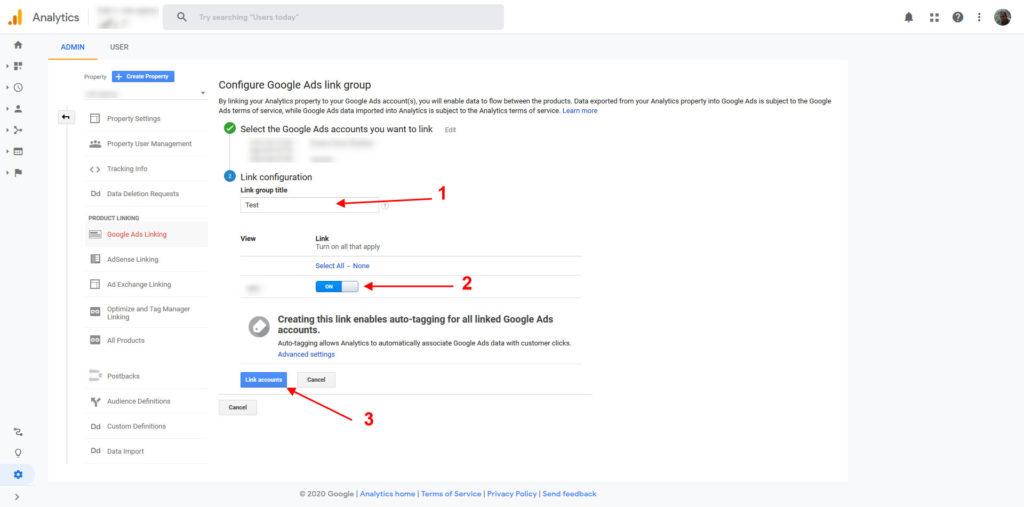Open the Home icon in left sidebar
The width and height of the screenshot is (1024, 507).
pyautogui.click(x=18, y=45)
